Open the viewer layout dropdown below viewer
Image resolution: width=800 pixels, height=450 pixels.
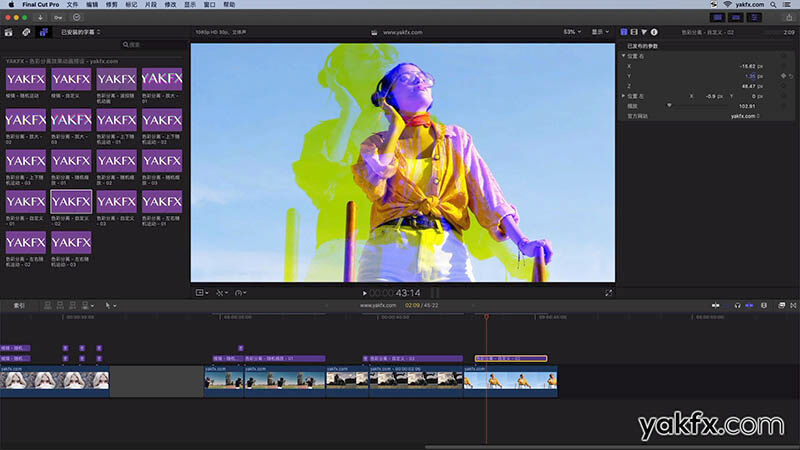tap(202, 293)
